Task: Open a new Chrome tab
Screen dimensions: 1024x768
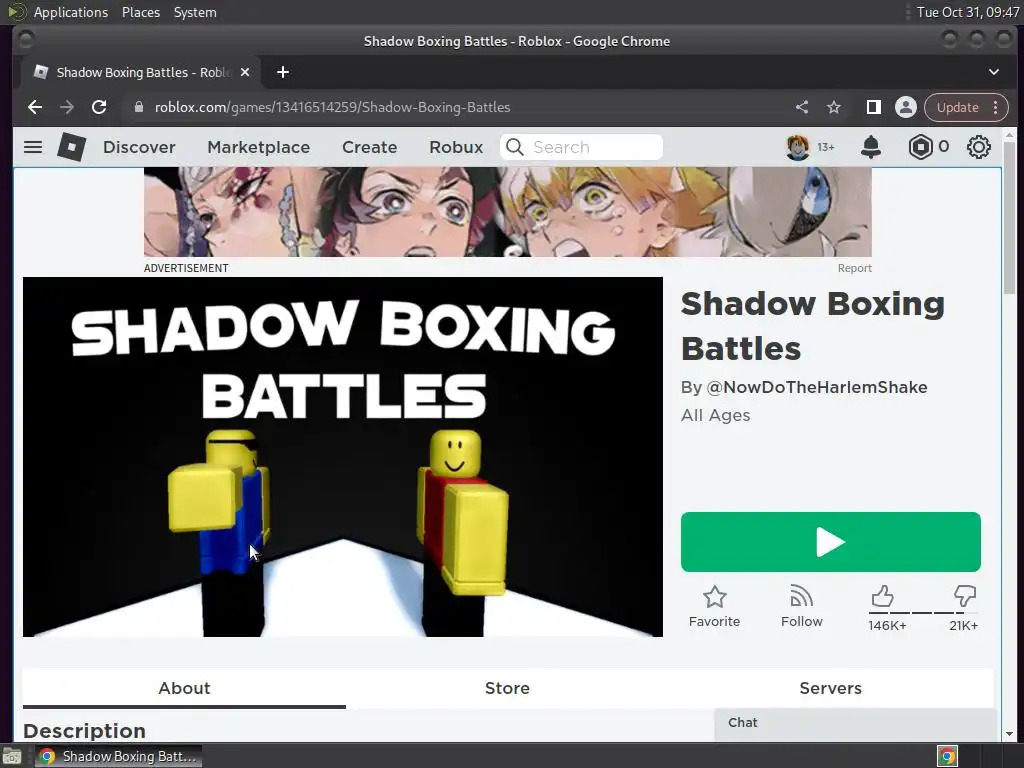Action: [x=283, y=72]
